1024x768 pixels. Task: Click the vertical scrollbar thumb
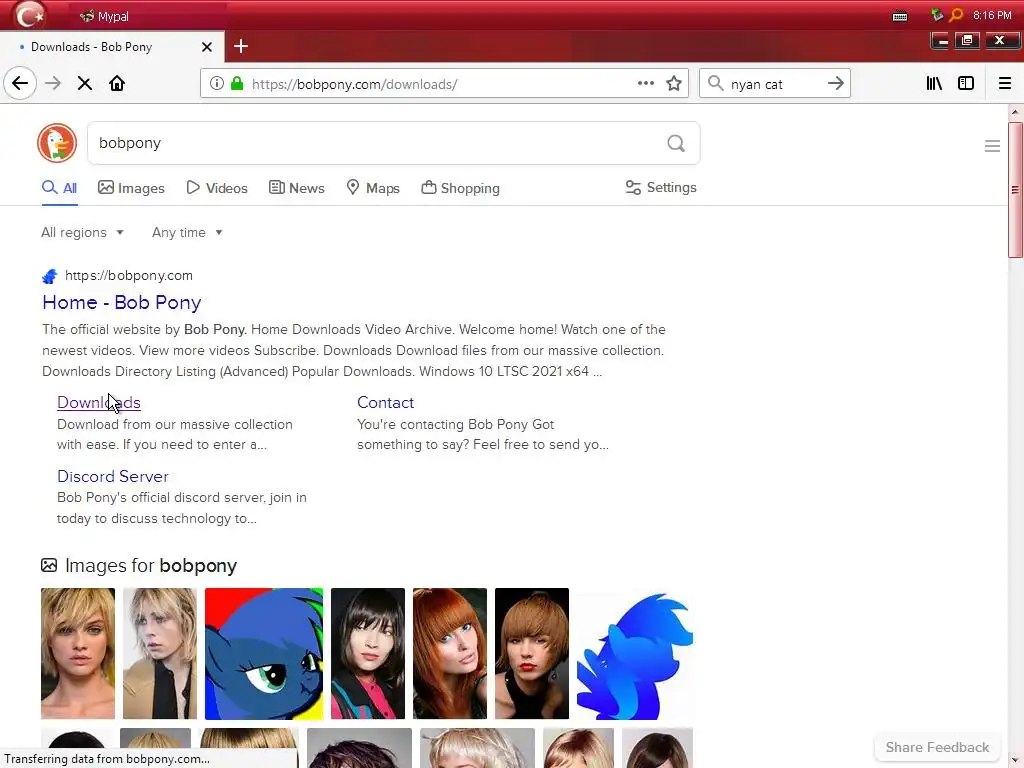pos(1015,189)
